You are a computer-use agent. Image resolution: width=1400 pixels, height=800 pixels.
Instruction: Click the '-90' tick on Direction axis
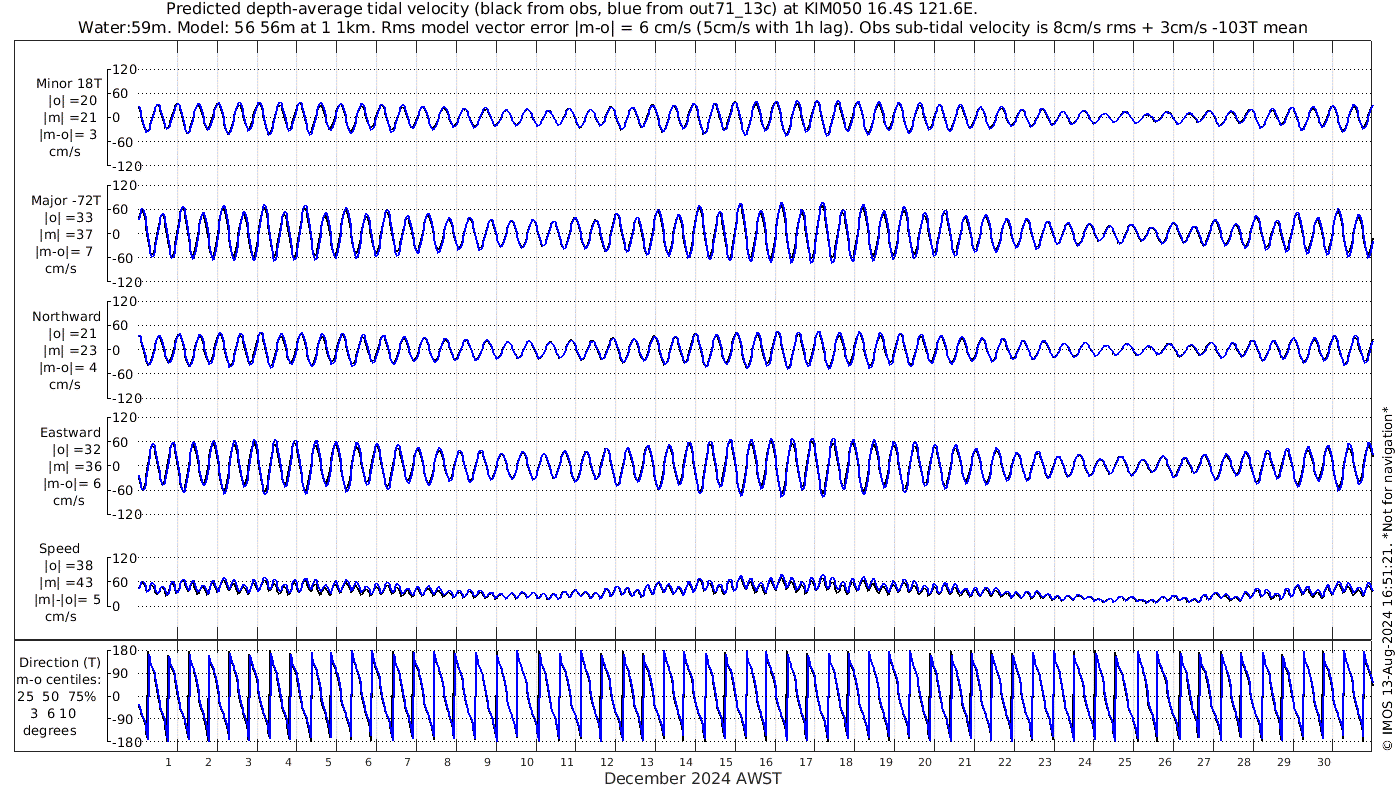[x=124, y=719]
